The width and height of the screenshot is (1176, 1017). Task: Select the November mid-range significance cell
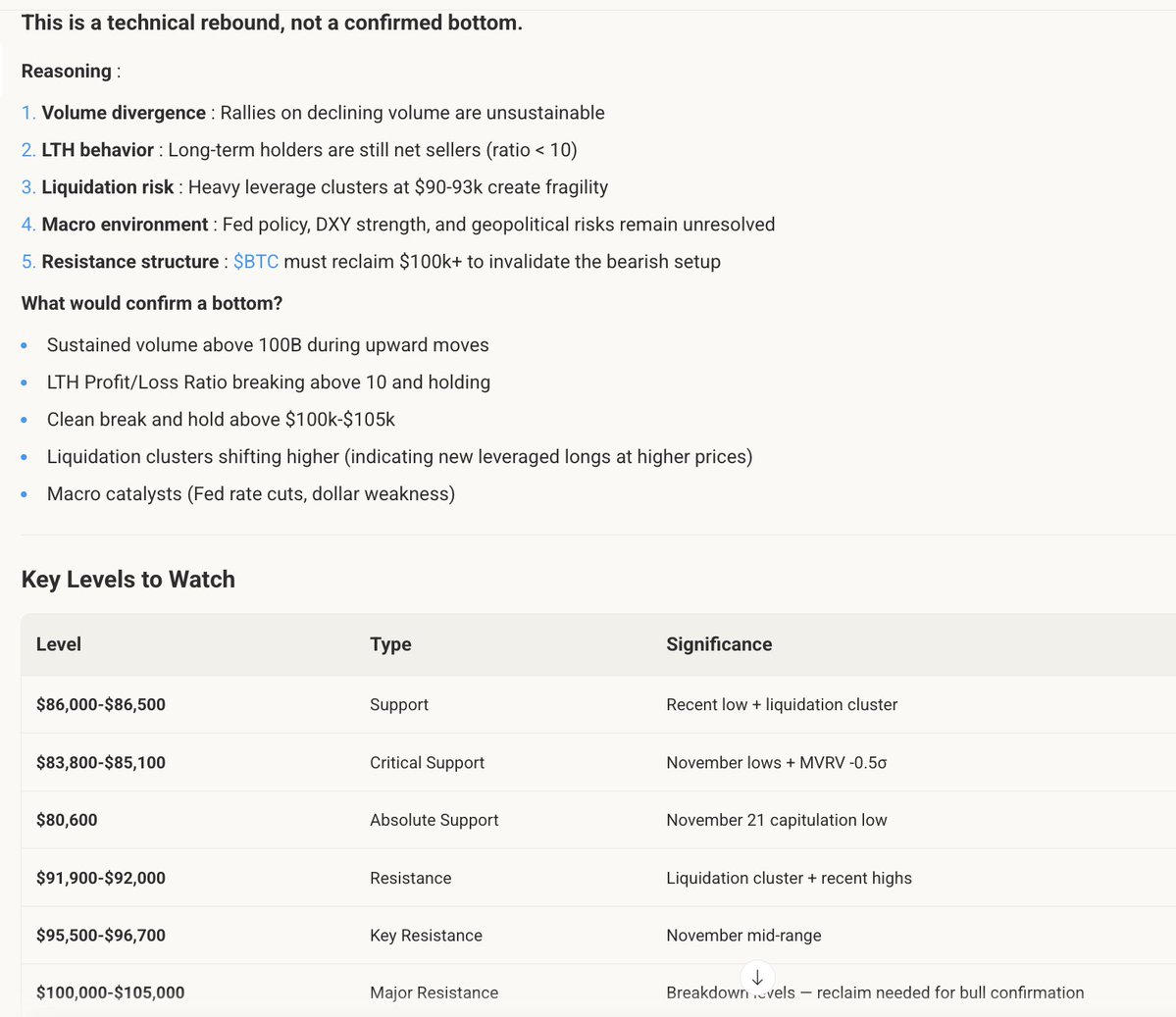743,935
